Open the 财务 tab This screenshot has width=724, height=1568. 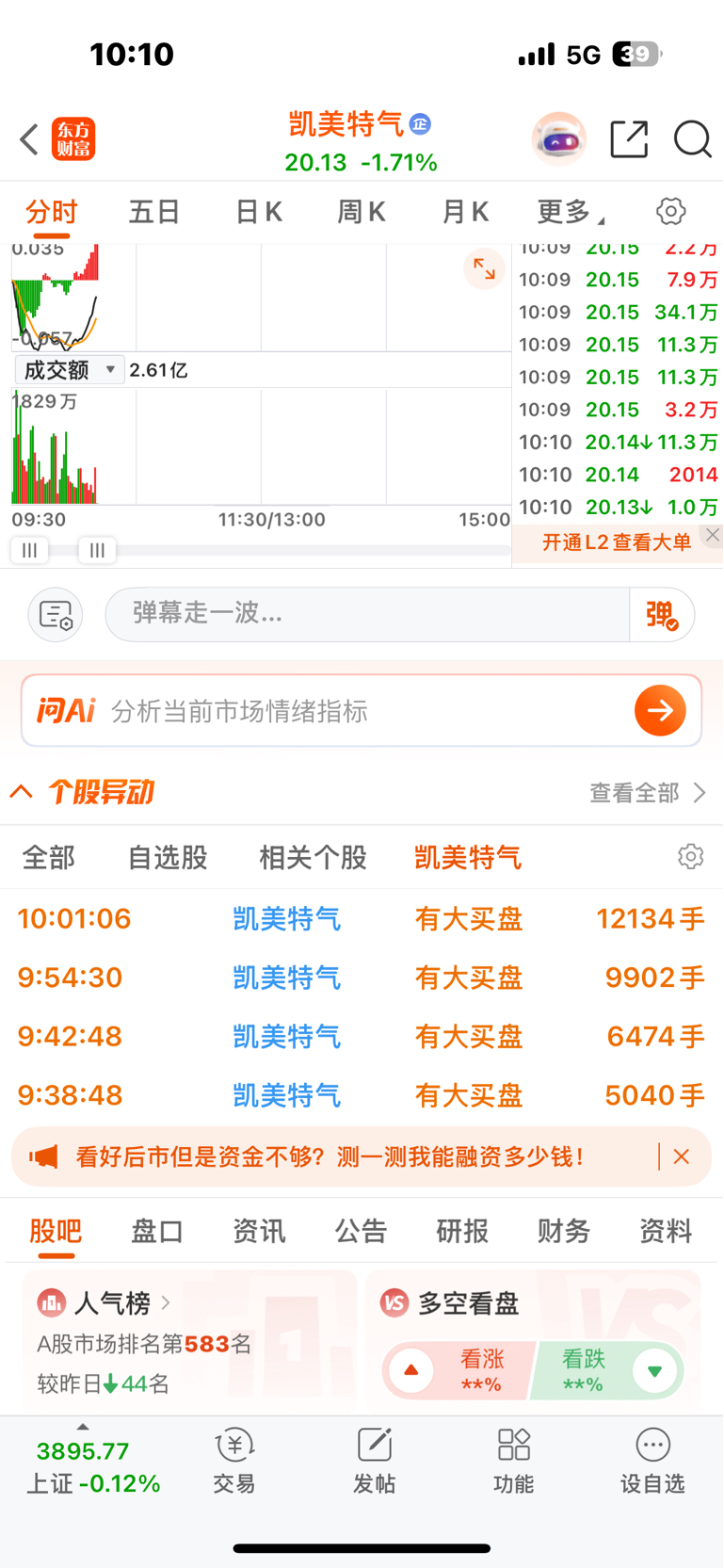[x=564, y=1231]
